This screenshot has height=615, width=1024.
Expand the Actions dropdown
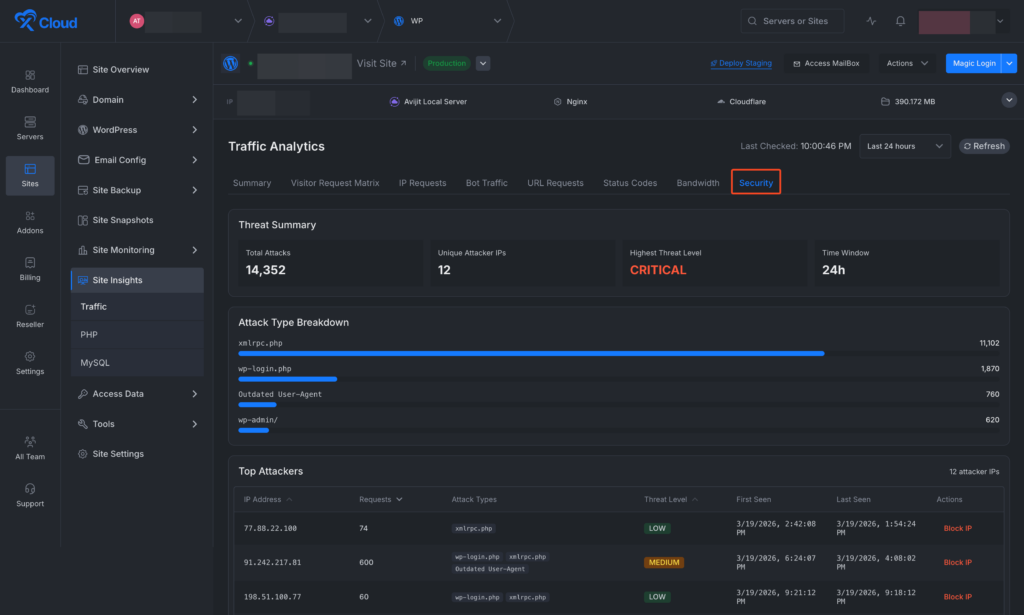(x=908, y=63)
